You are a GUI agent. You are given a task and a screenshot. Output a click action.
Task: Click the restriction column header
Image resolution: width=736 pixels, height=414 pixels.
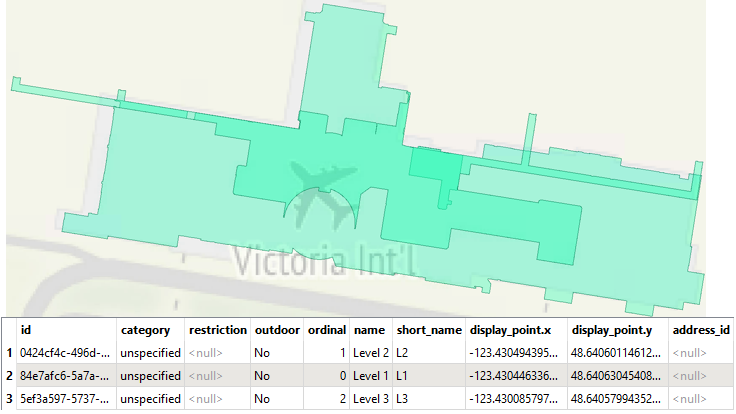pyautogui.click(x=217, y=330)
